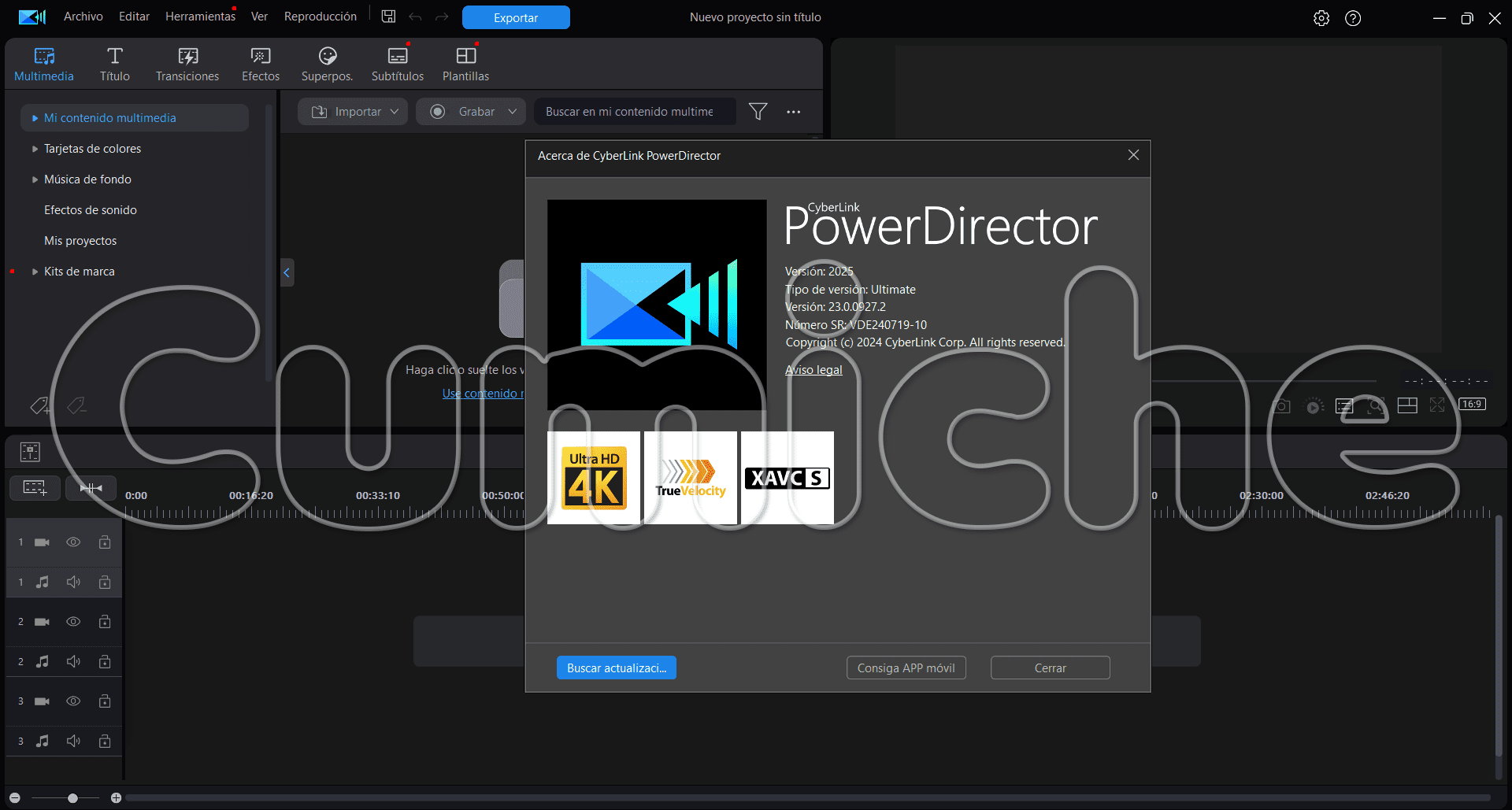Toggle visibility of video track 2
Viewport: 1512px width, 810px height.
pos(73,622)
